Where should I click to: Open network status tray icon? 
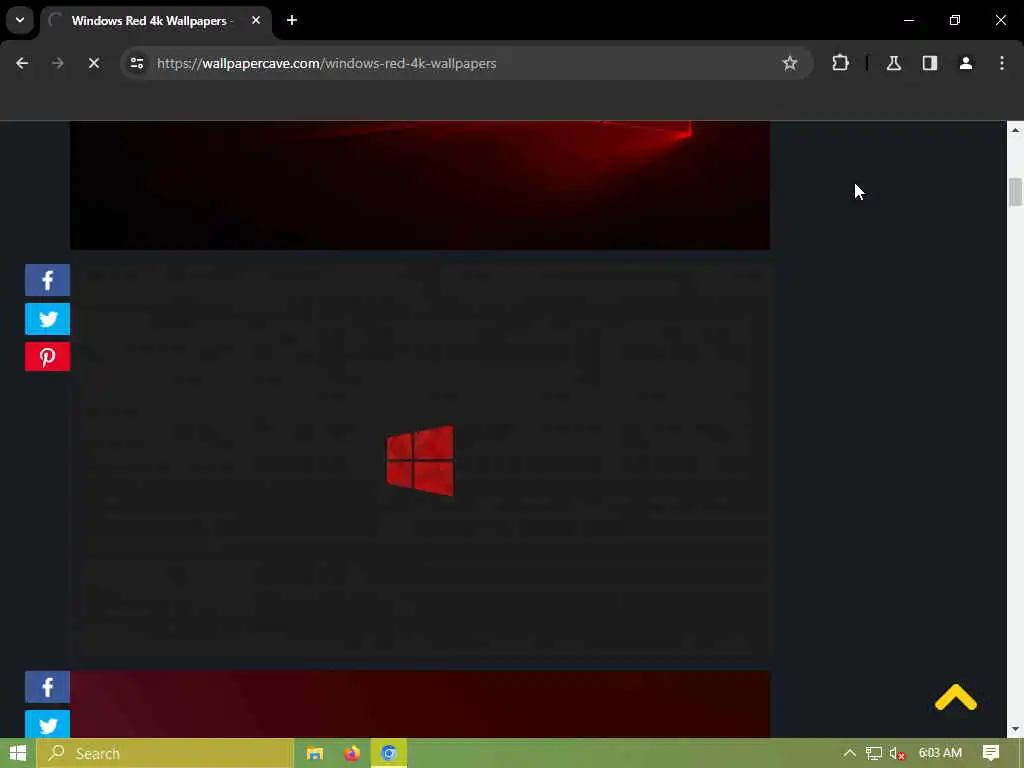point(874,753)
